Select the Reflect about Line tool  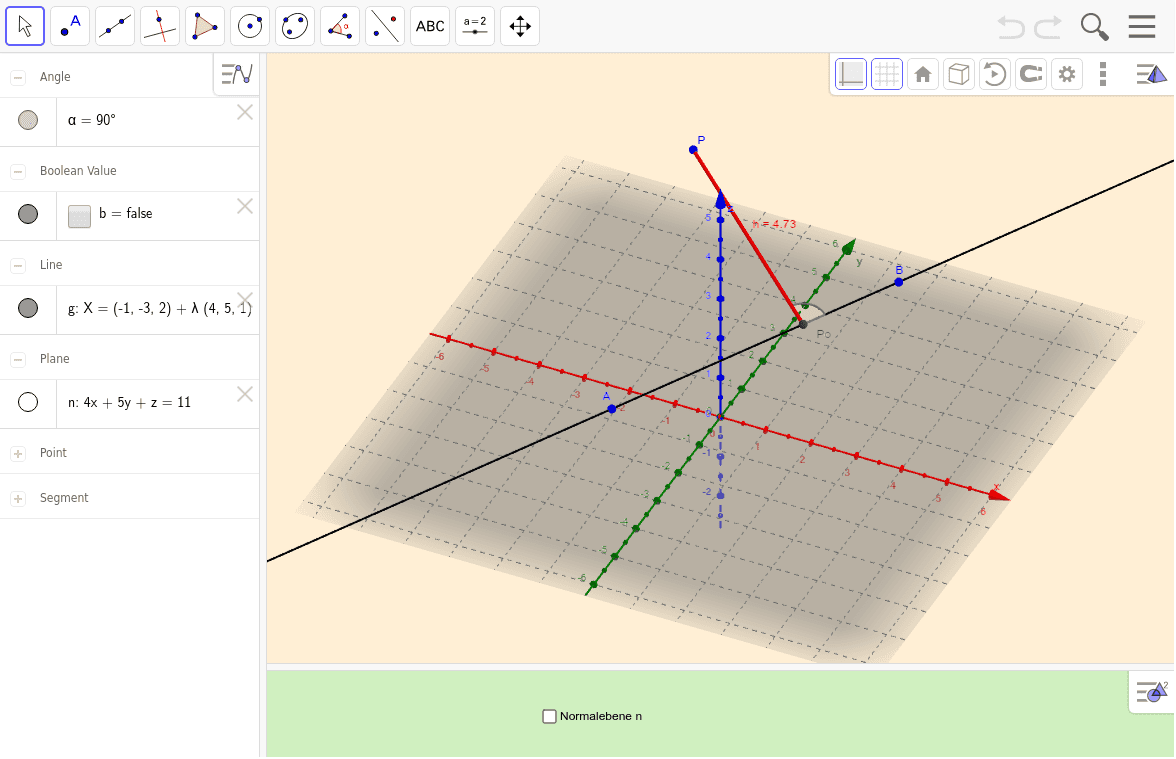385,26
